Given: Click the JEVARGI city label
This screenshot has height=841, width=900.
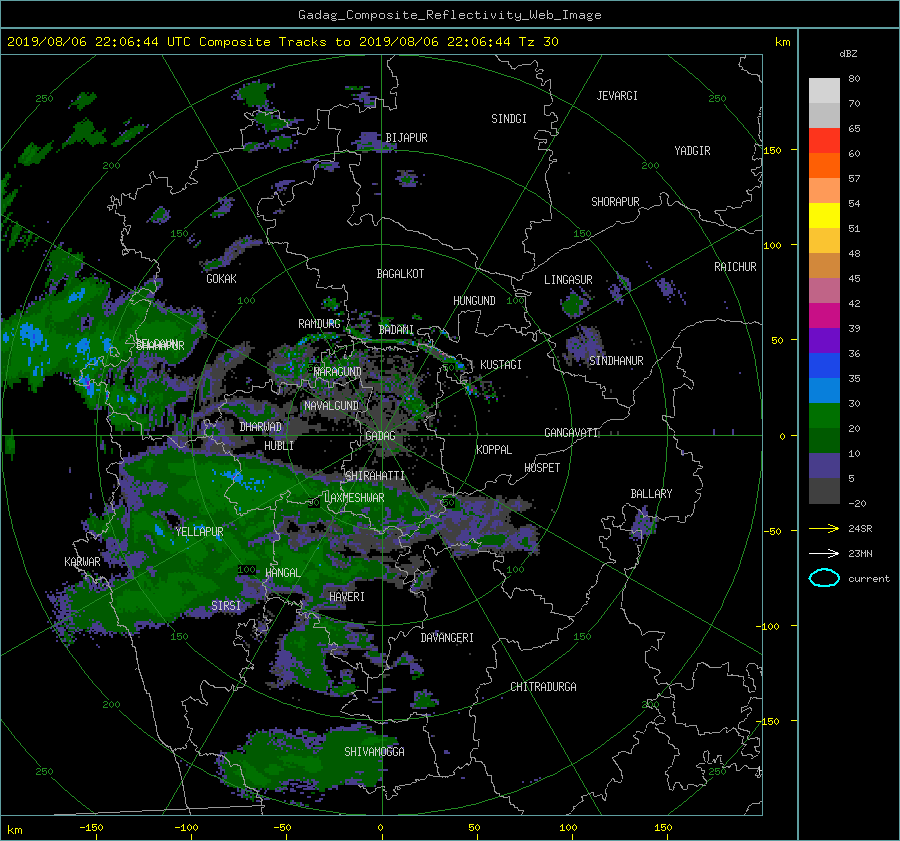Looking at the screenshot, I should tap(617, 96).
